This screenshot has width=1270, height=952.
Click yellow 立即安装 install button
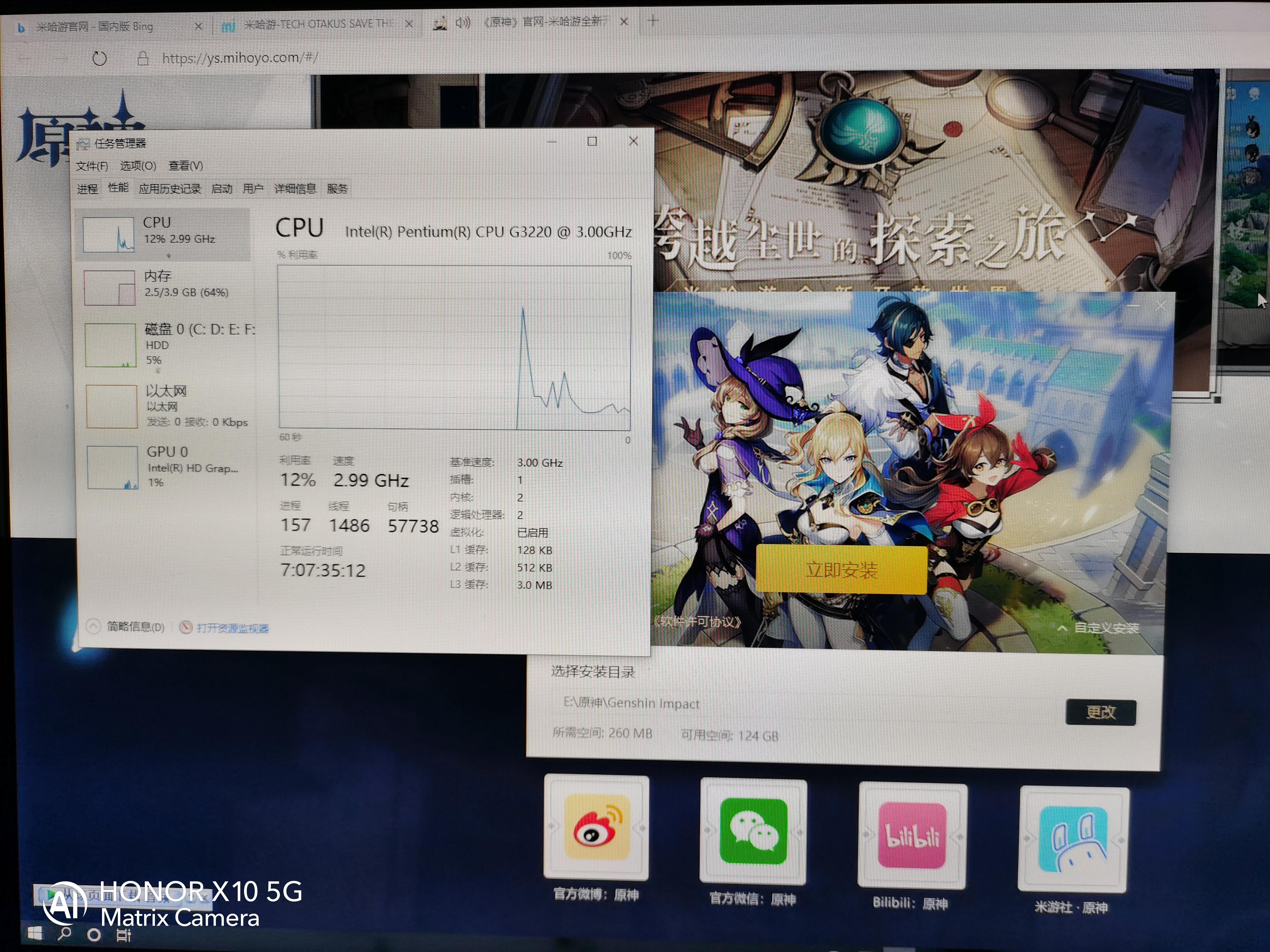point(841,569)
